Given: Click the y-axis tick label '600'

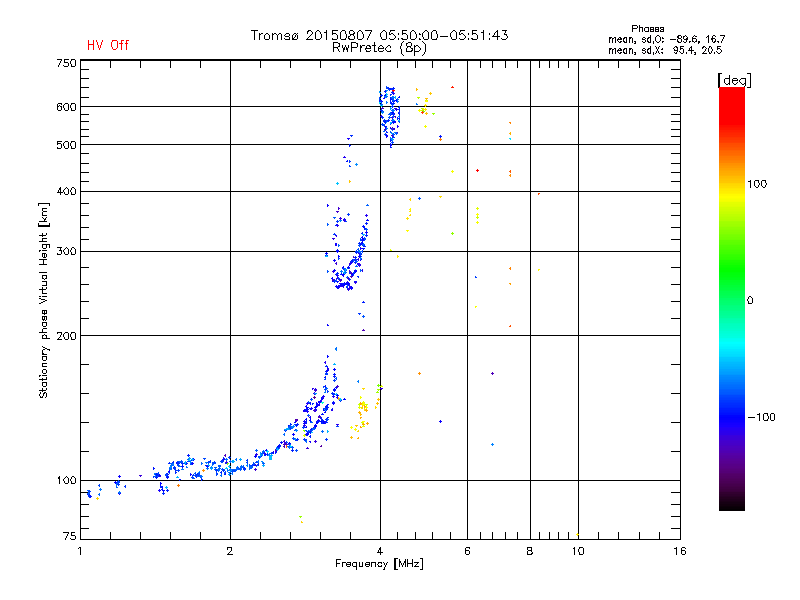Looking at the screenshot, I should [66, 107].
